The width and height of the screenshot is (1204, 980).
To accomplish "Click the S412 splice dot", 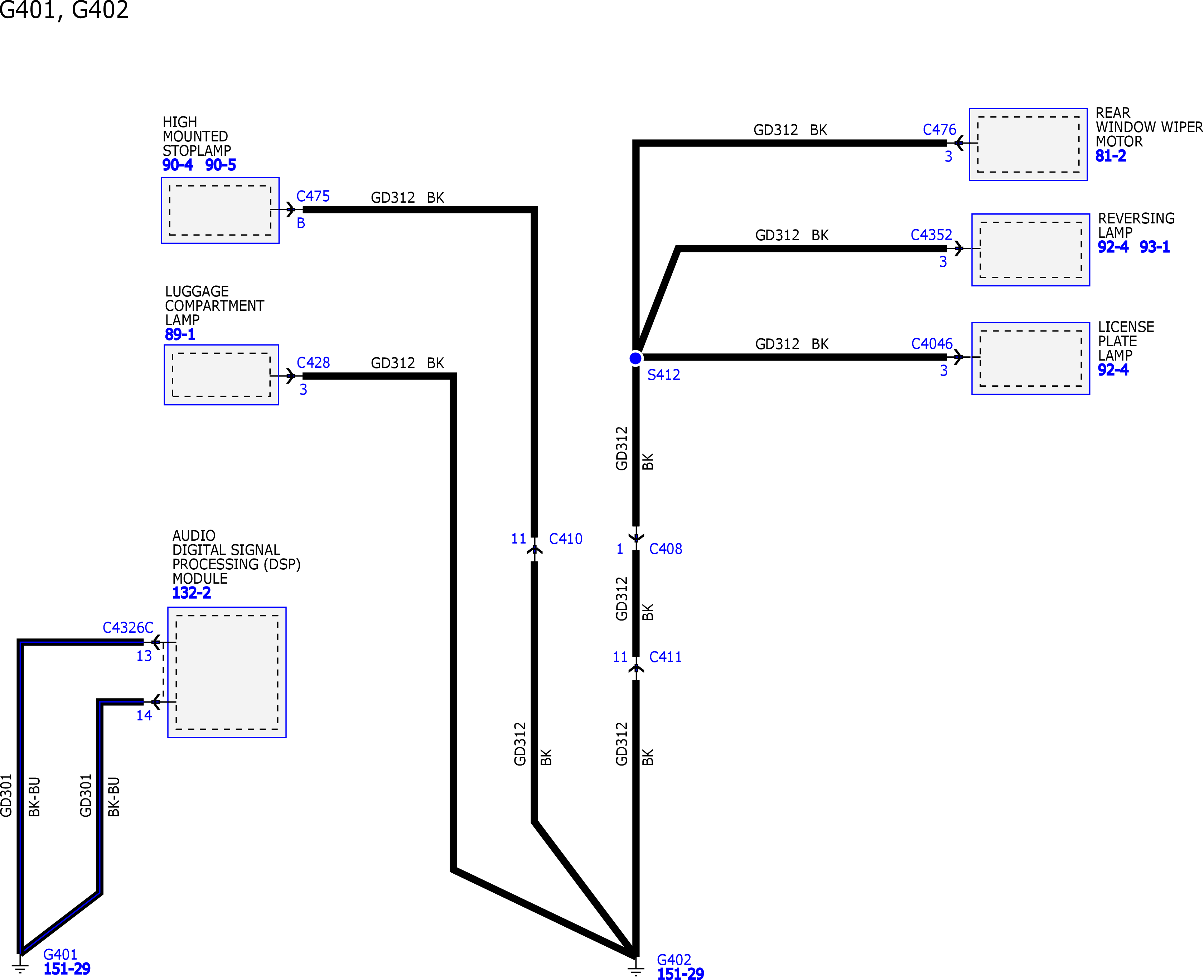I will pos(635,358).
